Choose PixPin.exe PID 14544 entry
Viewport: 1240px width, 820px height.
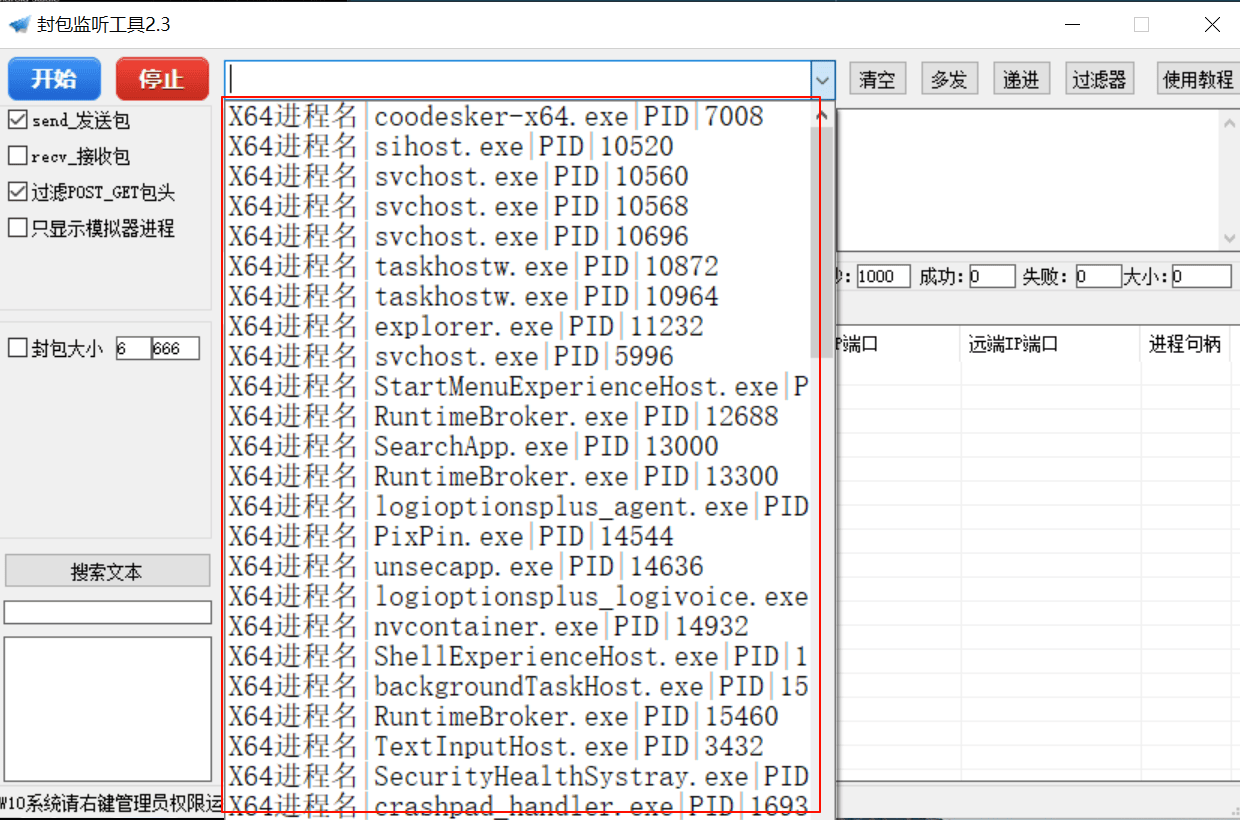516,537
